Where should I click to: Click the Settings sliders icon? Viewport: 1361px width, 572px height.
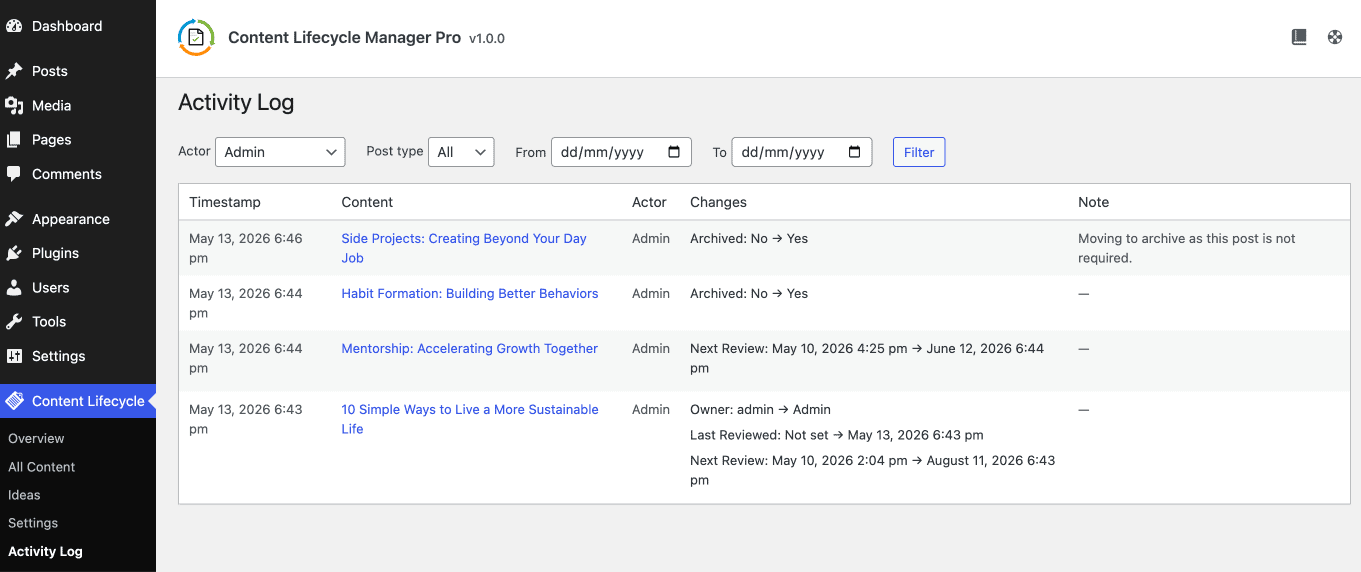coord(14,356)
